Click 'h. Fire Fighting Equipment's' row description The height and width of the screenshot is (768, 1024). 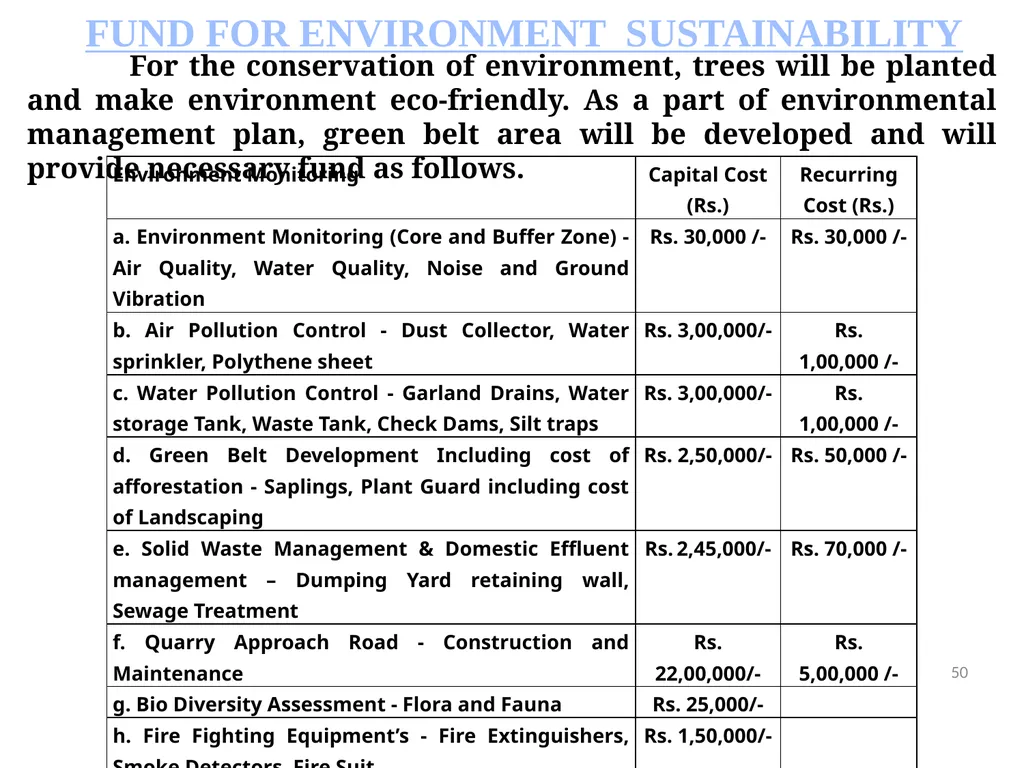coord(370,748)
